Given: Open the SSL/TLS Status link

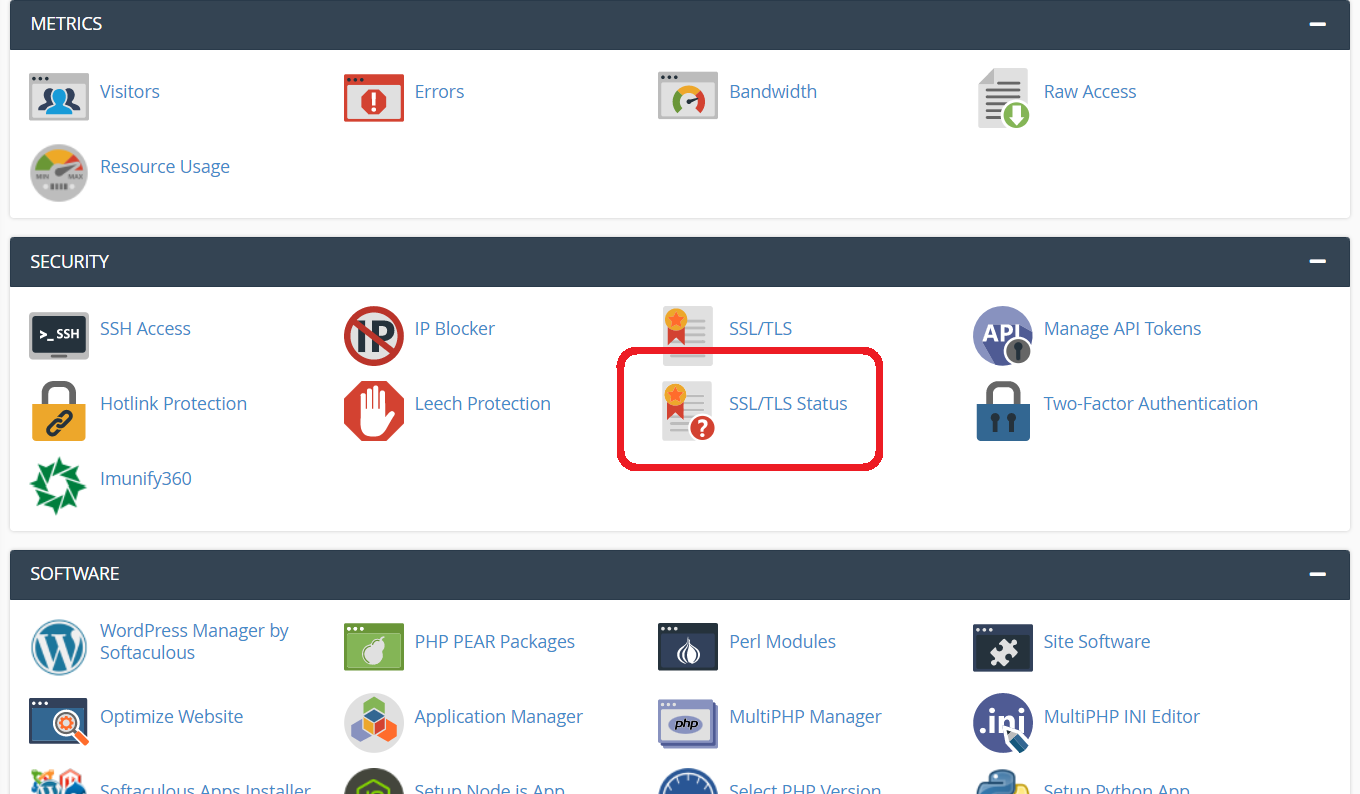Looking at the screenshot, I should point(788,404).
